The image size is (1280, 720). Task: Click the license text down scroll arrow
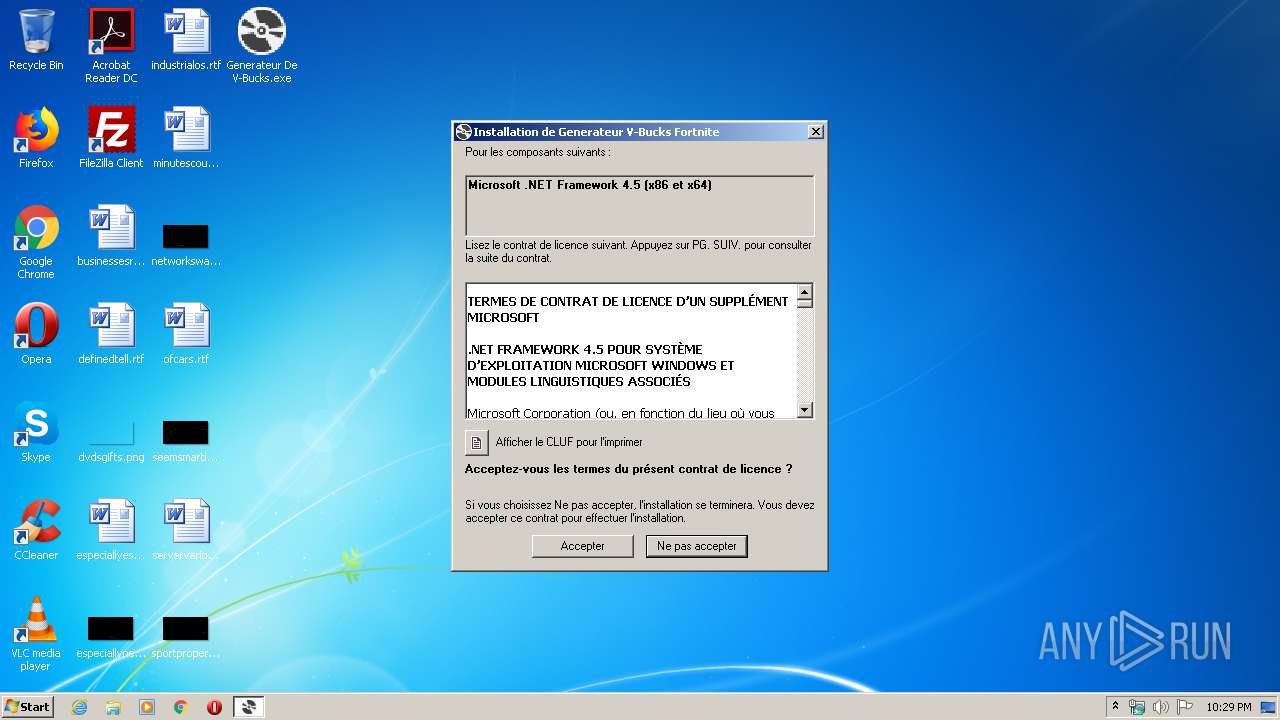point(805,410)
